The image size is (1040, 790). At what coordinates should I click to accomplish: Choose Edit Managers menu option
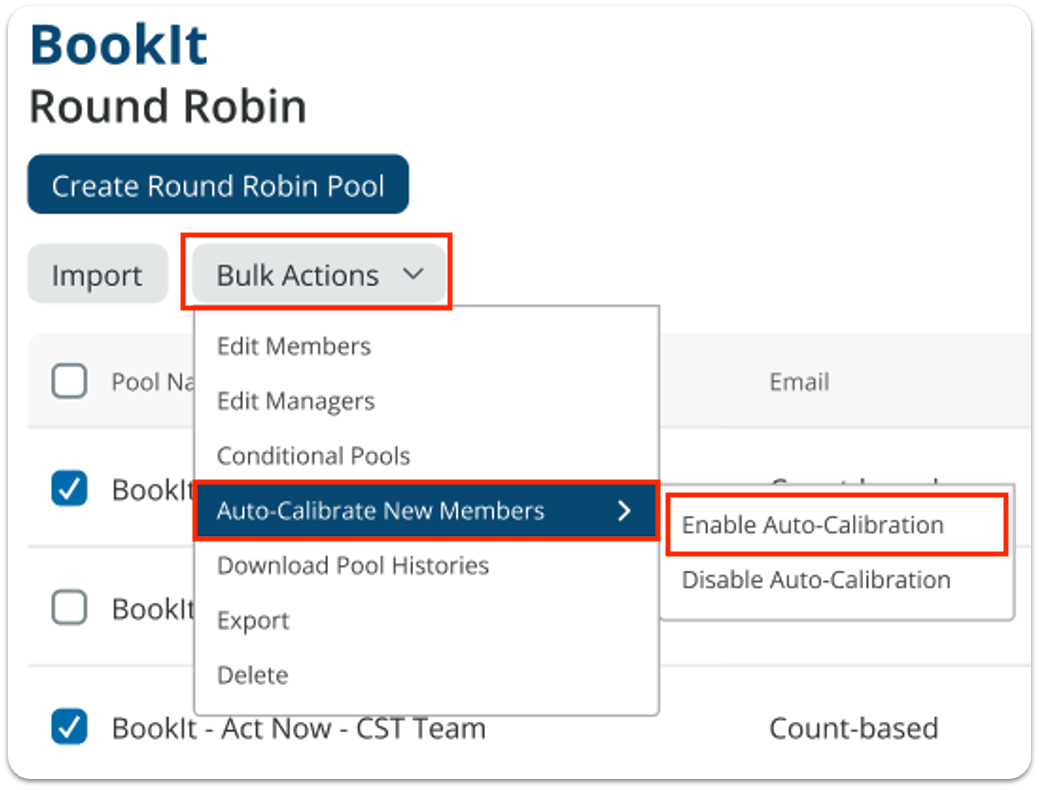point(296,401)
